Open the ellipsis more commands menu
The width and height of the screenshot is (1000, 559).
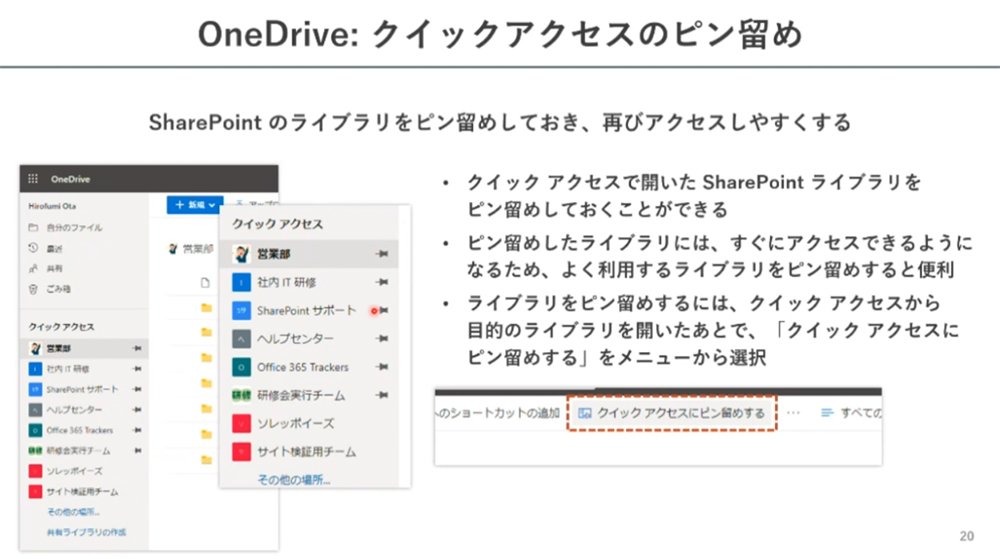click(x=793, y=413)
